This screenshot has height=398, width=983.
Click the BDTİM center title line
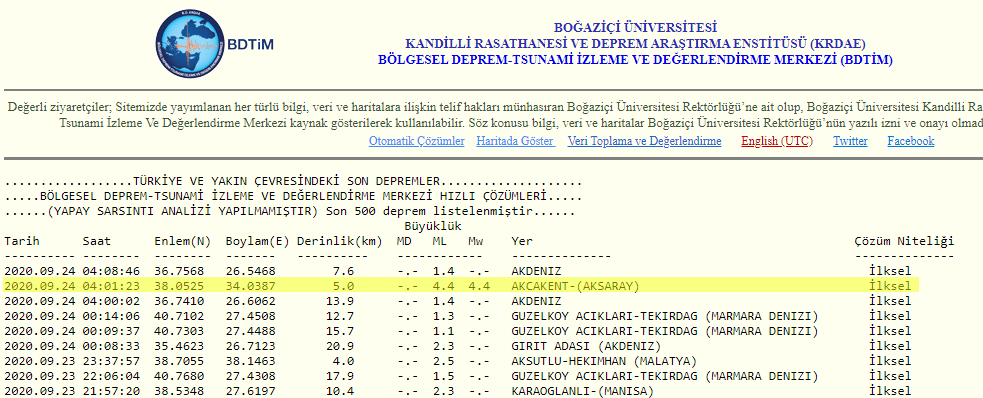point(635,60)
